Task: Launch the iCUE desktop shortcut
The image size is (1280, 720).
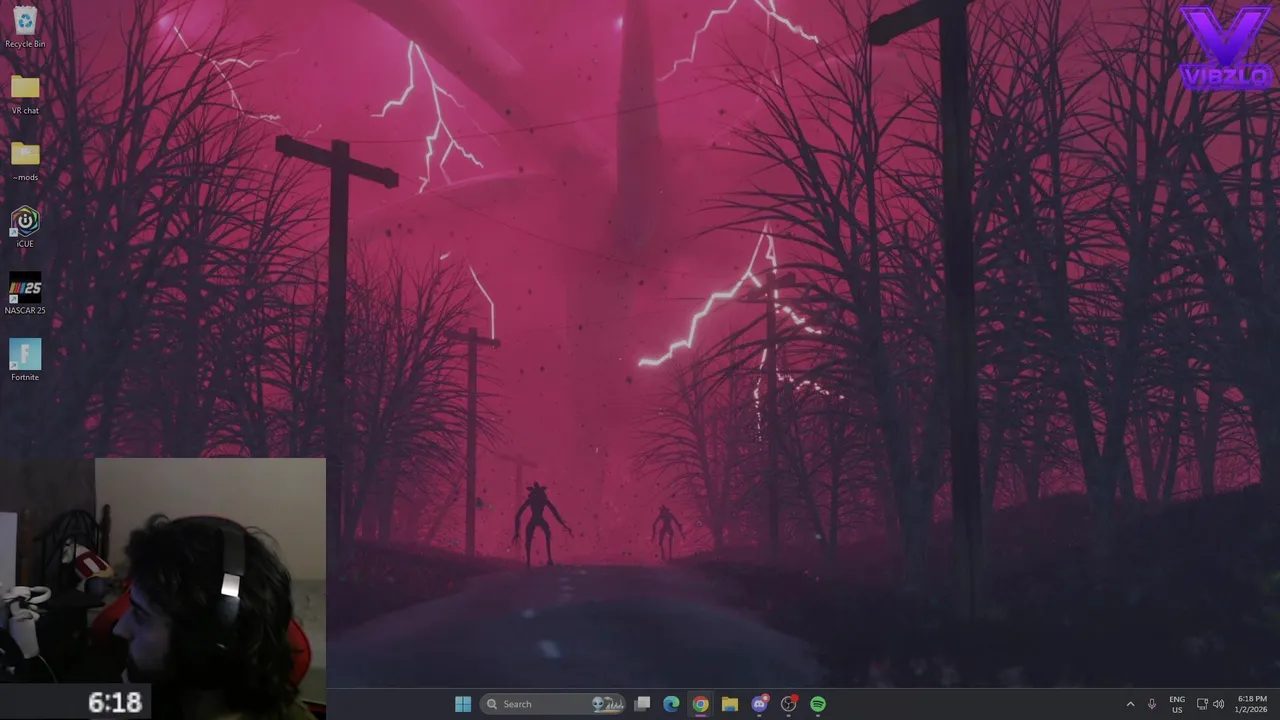Action: 25,227
